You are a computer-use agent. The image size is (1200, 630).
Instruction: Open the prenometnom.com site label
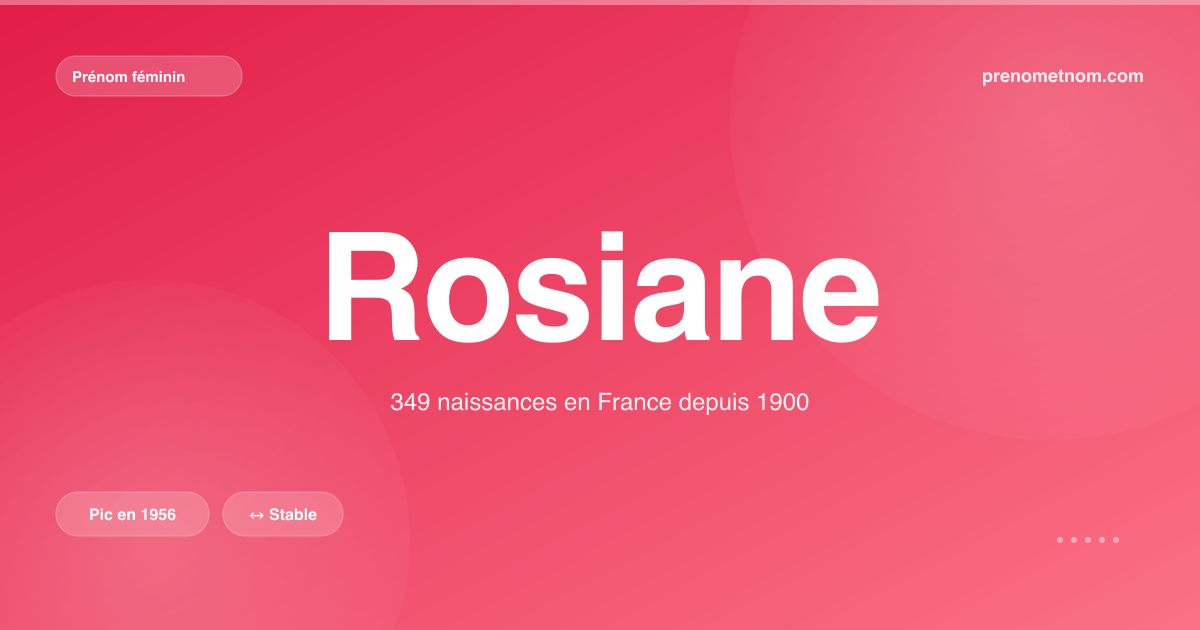pyautogui.click(x=1063, y=76)
